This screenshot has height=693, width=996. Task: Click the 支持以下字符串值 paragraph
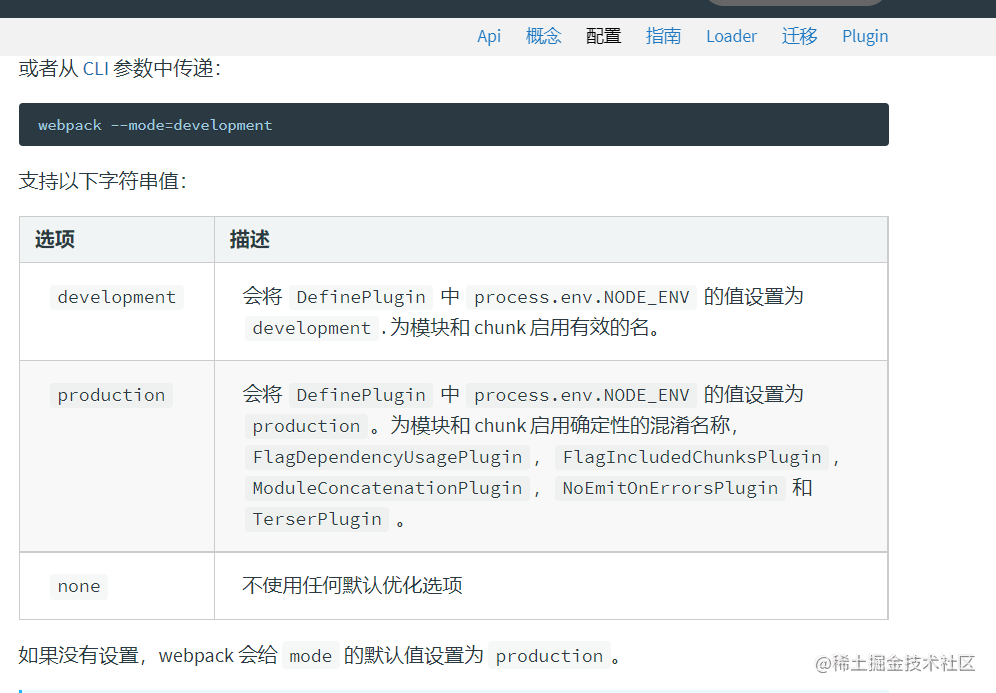(102, 181)
